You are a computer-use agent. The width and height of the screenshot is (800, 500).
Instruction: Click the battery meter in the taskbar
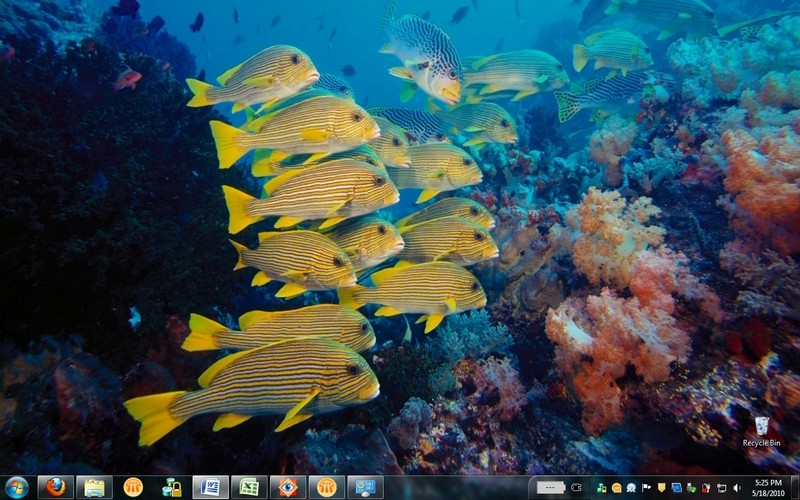point(551,487)
